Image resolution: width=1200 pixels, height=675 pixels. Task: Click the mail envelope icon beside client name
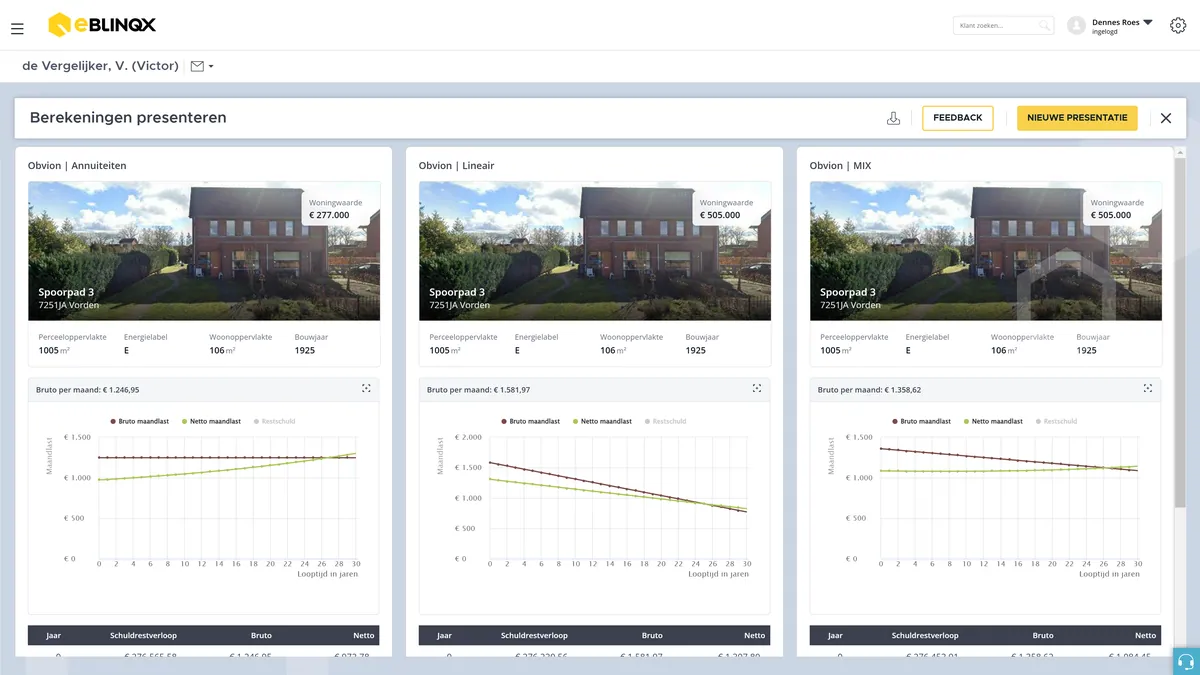point(197,66)
